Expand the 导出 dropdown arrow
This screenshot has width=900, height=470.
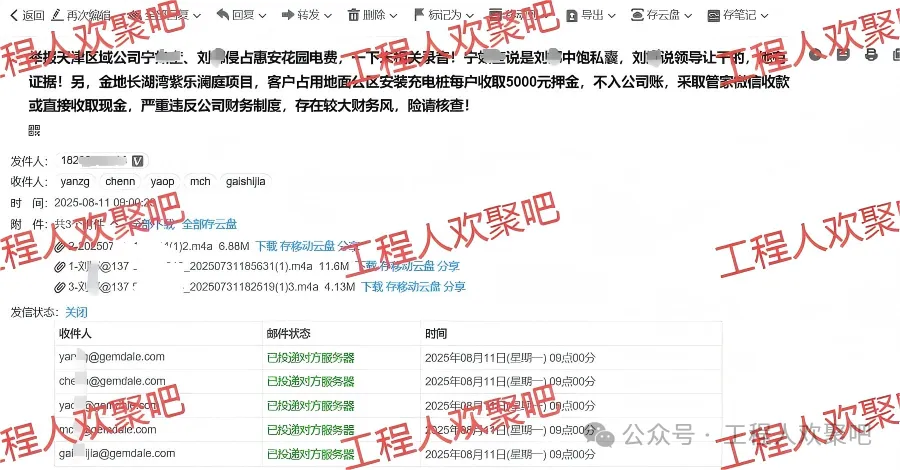[611, 16]
